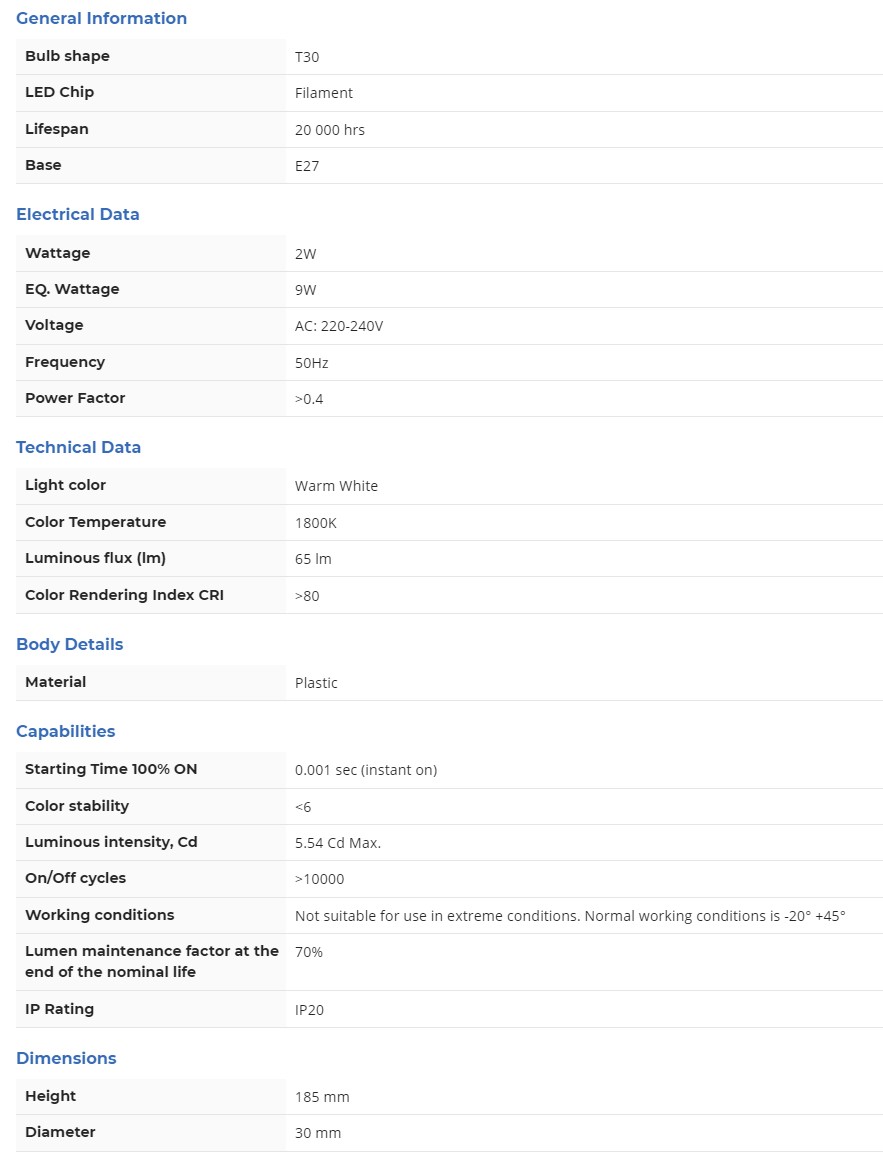Click the 20 000 hrs lifespan value
This screenshot has height=1160, width=883.
click(329, 130)
